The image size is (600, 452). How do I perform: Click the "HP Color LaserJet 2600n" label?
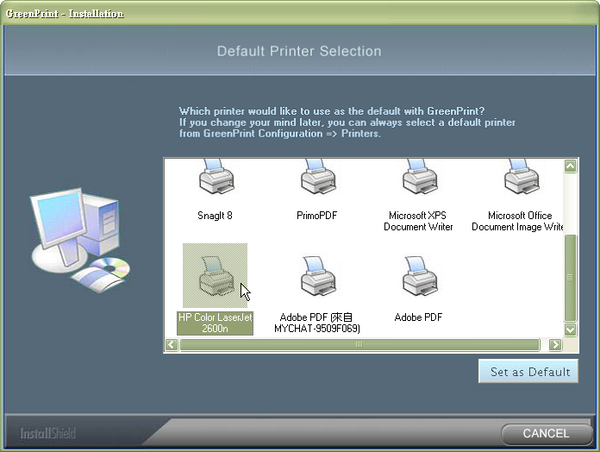click(215, 323)
